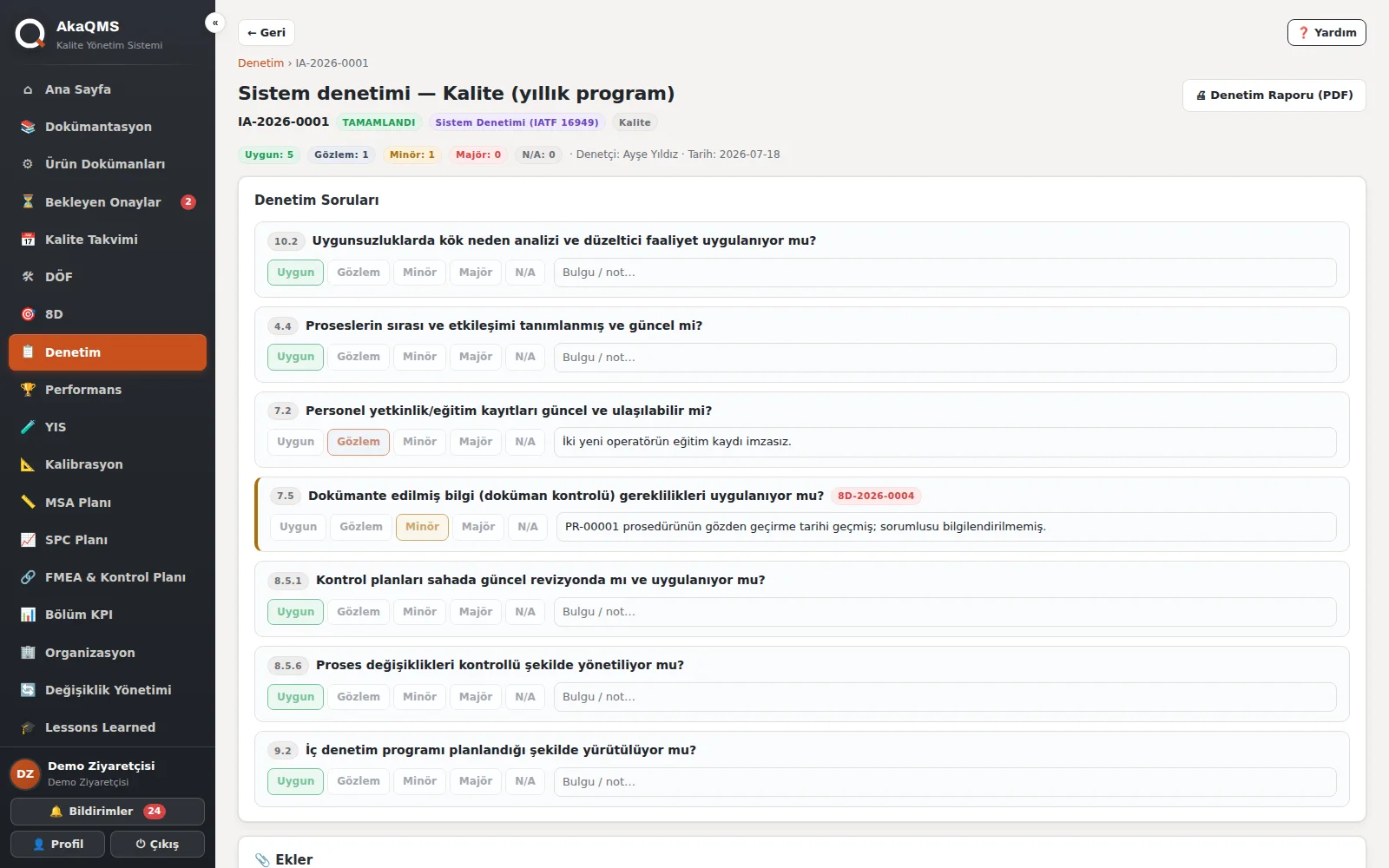Viewport: 1389px width, 868px height.
Task: Click the Performans trophy icon
Action: (x=28, y=390)
